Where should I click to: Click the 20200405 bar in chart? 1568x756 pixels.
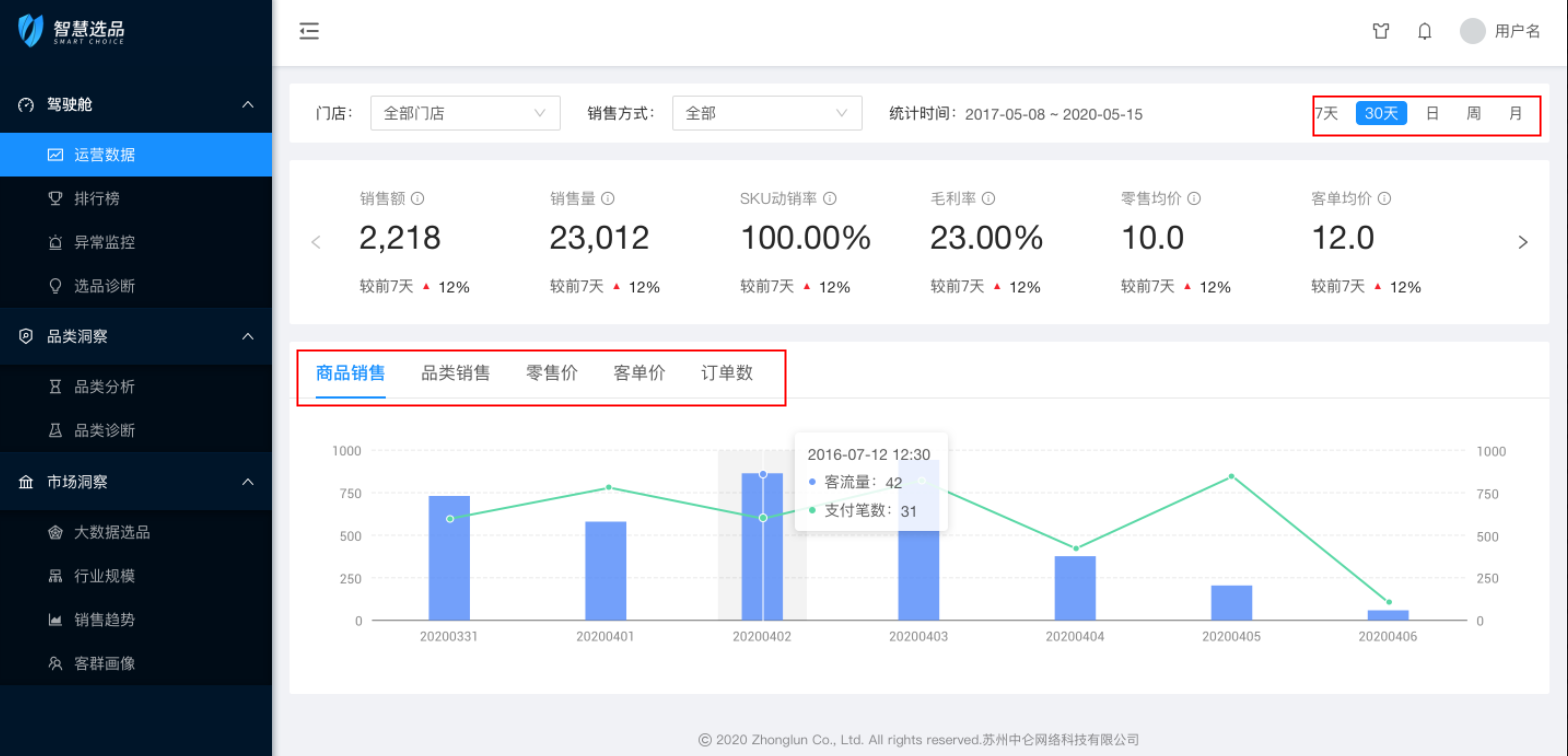pyautogui.click(x=1231, y=603)
